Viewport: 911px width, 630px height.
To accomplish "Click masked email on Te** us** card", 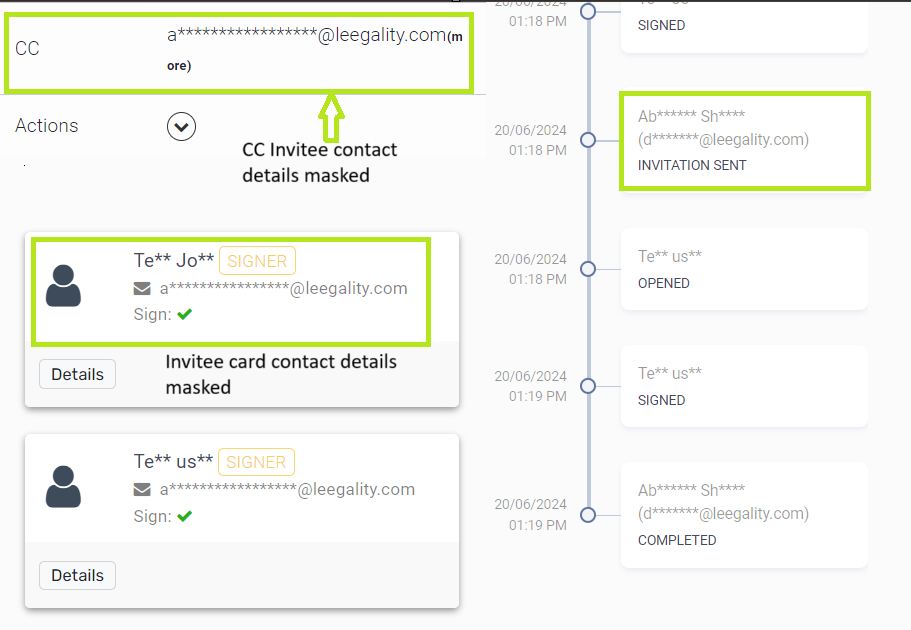I will coord(287,490).
